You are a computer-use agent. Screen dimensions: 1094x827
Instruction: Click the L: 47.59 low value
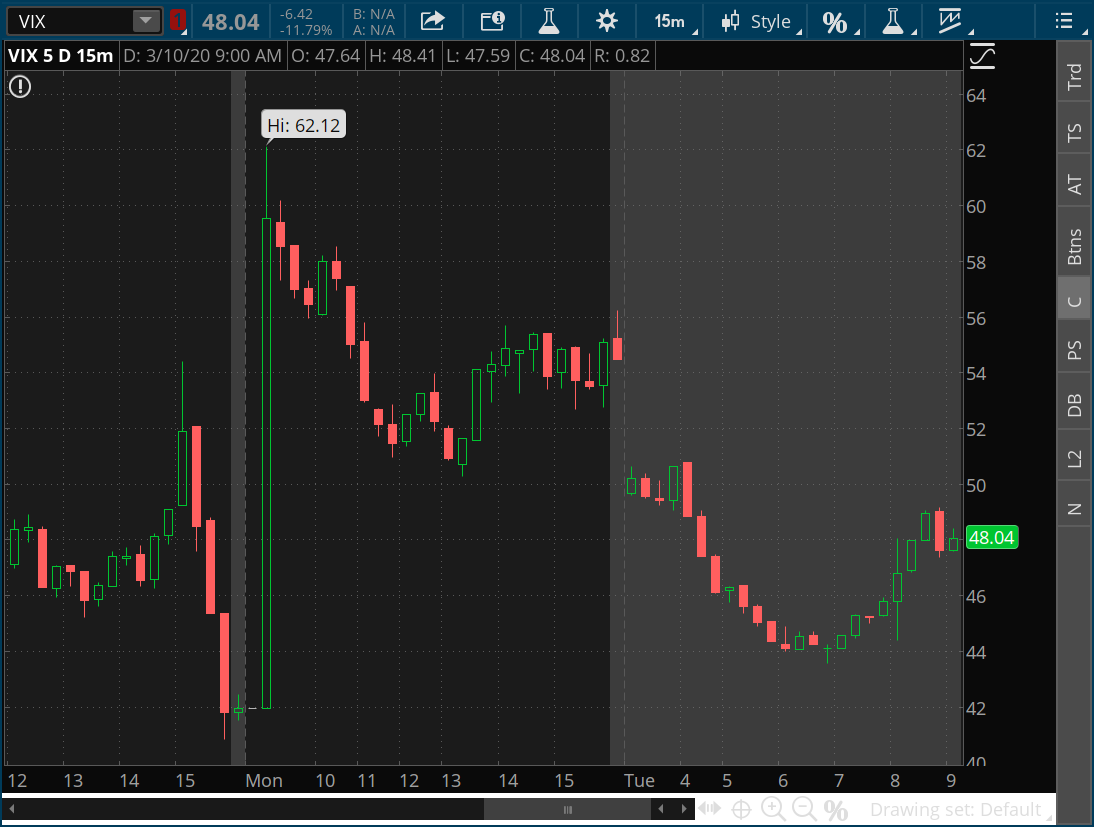pyautogui.click(x=479, y=56)
